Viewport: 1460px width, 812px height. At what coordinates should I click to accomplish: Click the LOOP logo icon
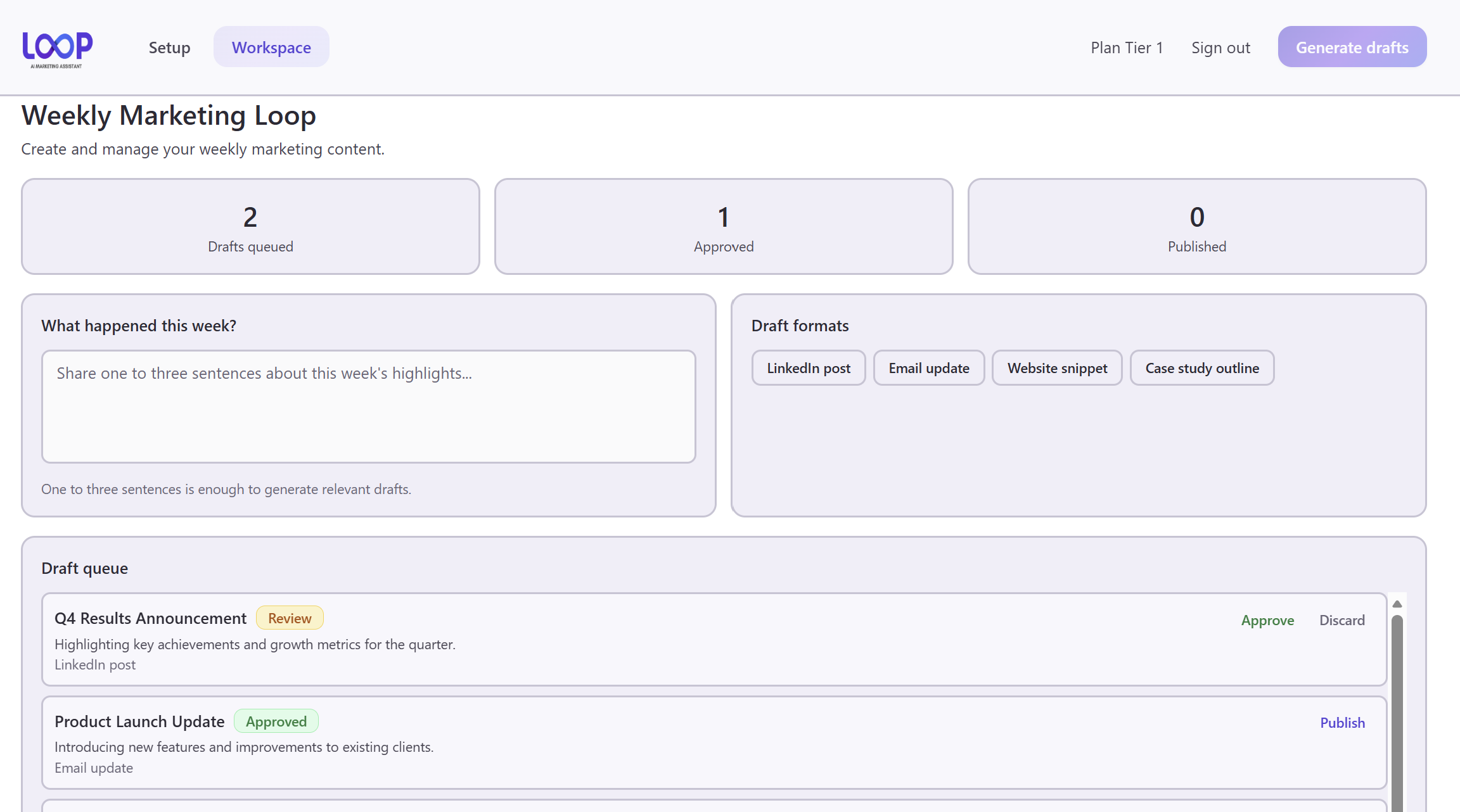click(57, 47)
